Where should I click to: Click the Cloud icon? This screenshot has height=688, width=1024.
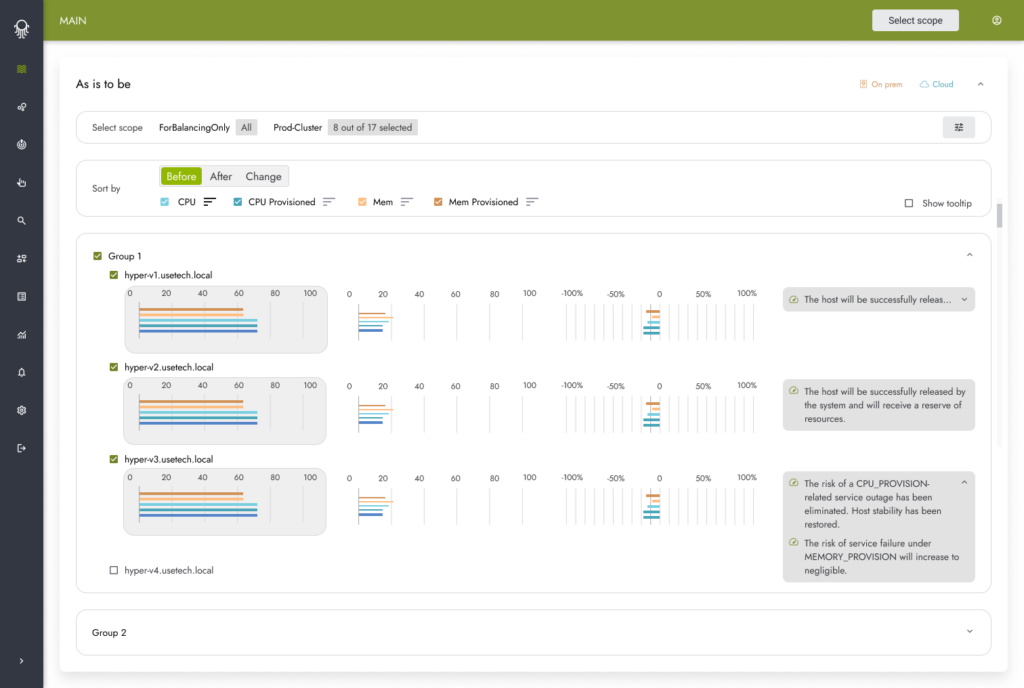(924, 84)
